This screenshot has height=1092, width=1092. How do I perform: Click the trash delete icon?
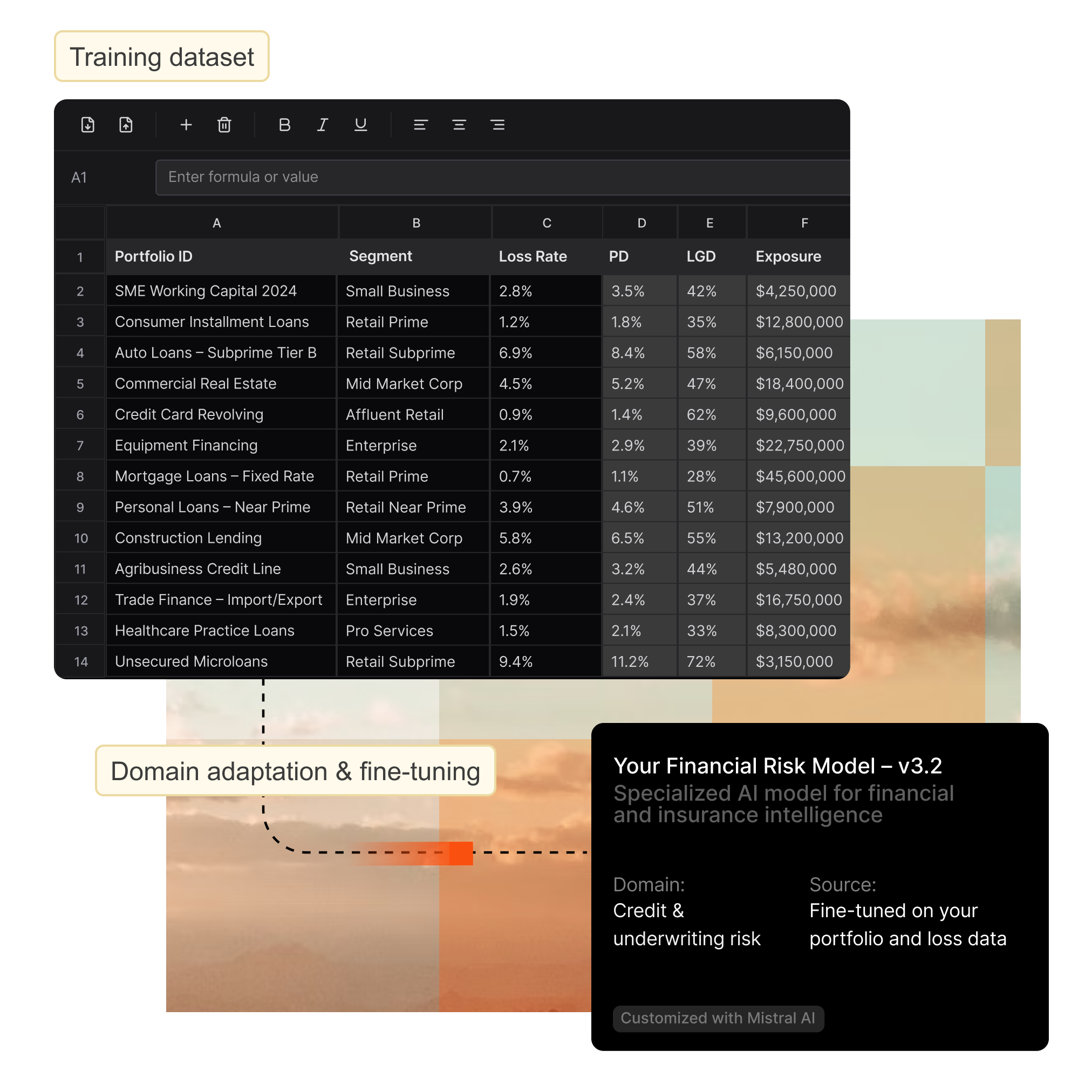tap(224, 125)
